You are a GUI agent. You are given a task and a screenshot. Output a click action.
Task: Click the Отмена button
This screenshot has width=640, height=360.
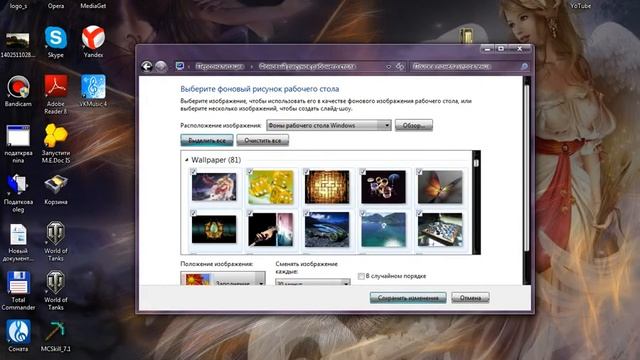pos(470,298)
